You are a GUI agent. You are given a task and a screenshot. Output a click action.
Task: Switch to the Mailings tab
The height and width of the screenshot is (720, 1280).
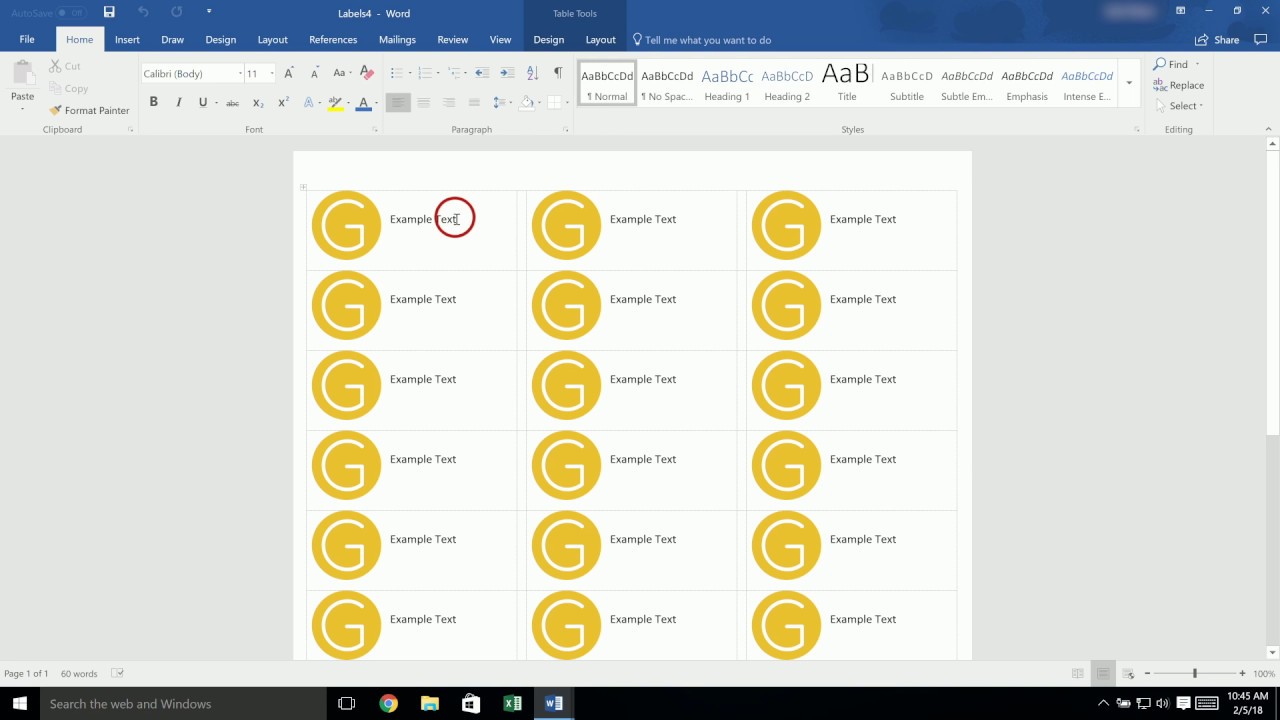click(397, 40)
